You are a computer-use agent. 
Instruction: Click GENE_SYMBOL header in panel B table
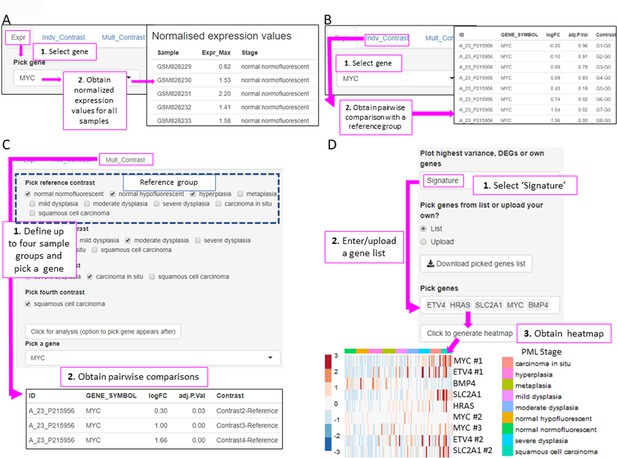[519, 35]
